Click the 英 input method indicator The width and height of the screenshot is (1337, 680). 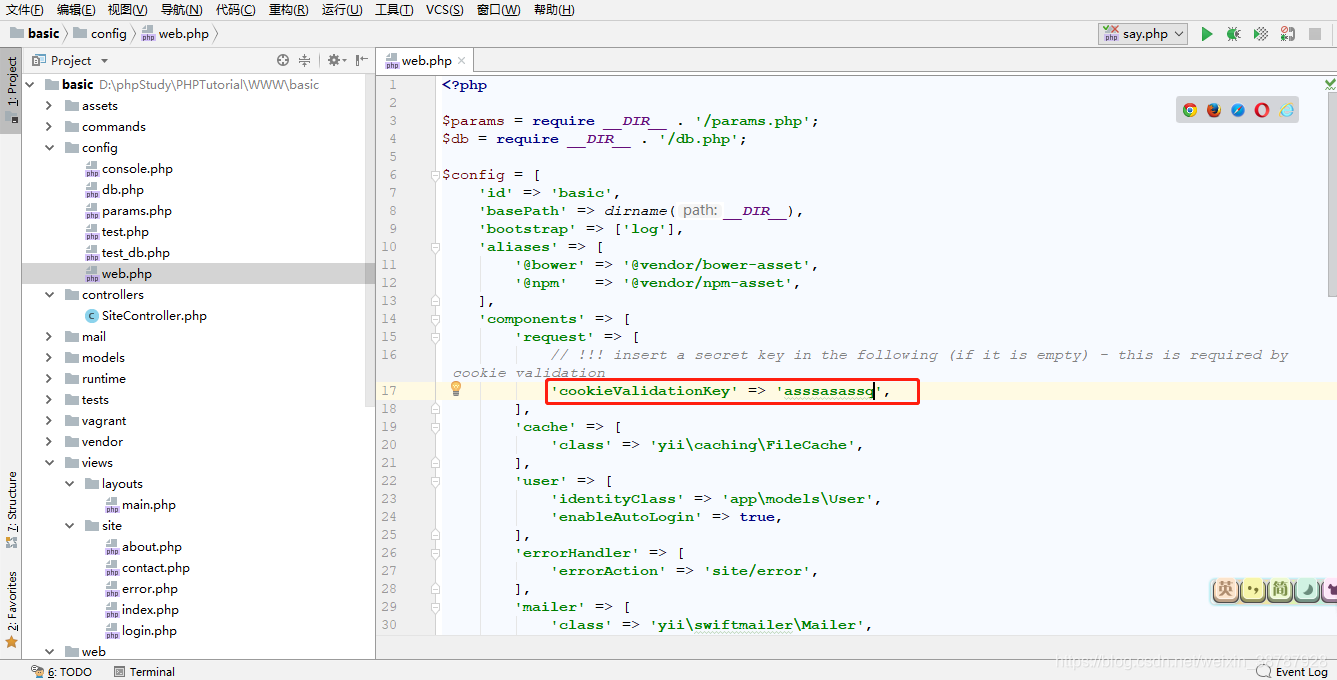1225,590
